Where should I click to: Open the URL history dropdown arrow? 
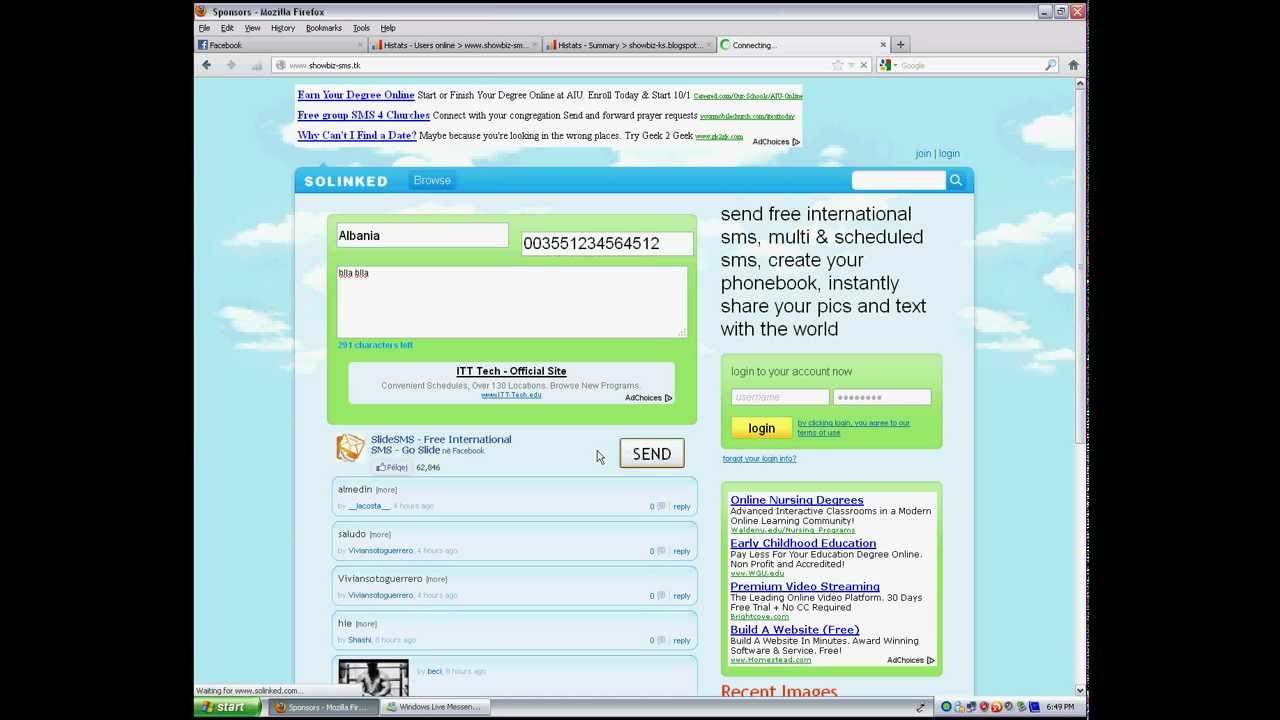[x=851, y=65]
